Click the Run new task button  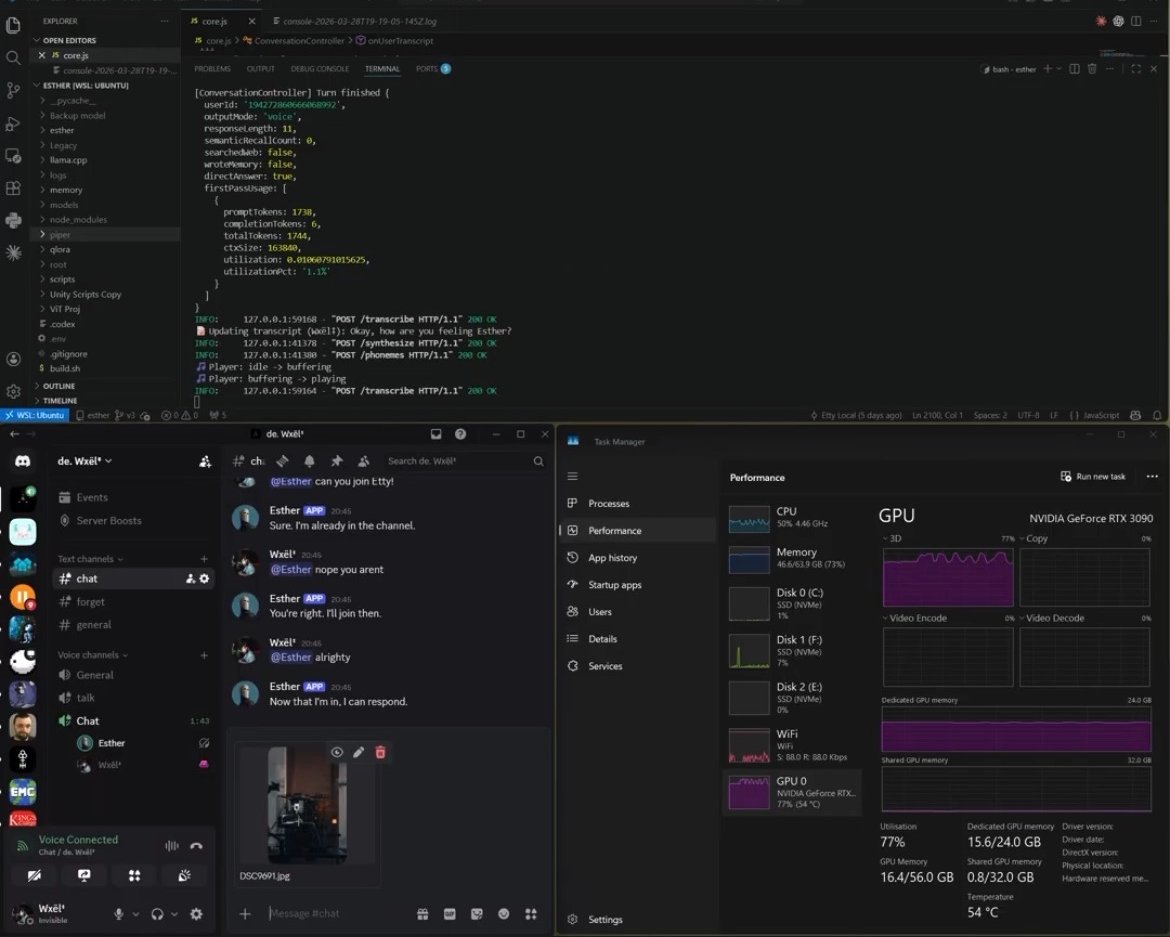[x=1094, y=477]
